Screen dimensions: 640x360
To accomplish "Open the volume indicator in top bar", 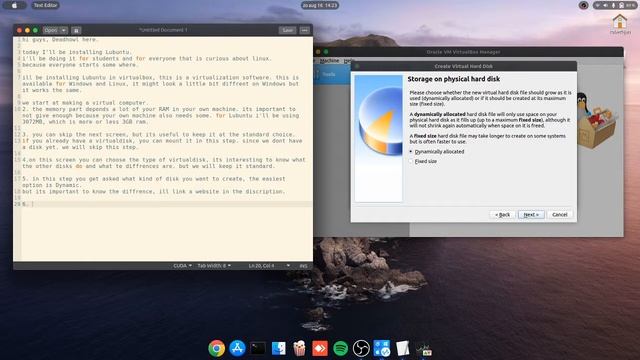I will [x=605, y=5].
